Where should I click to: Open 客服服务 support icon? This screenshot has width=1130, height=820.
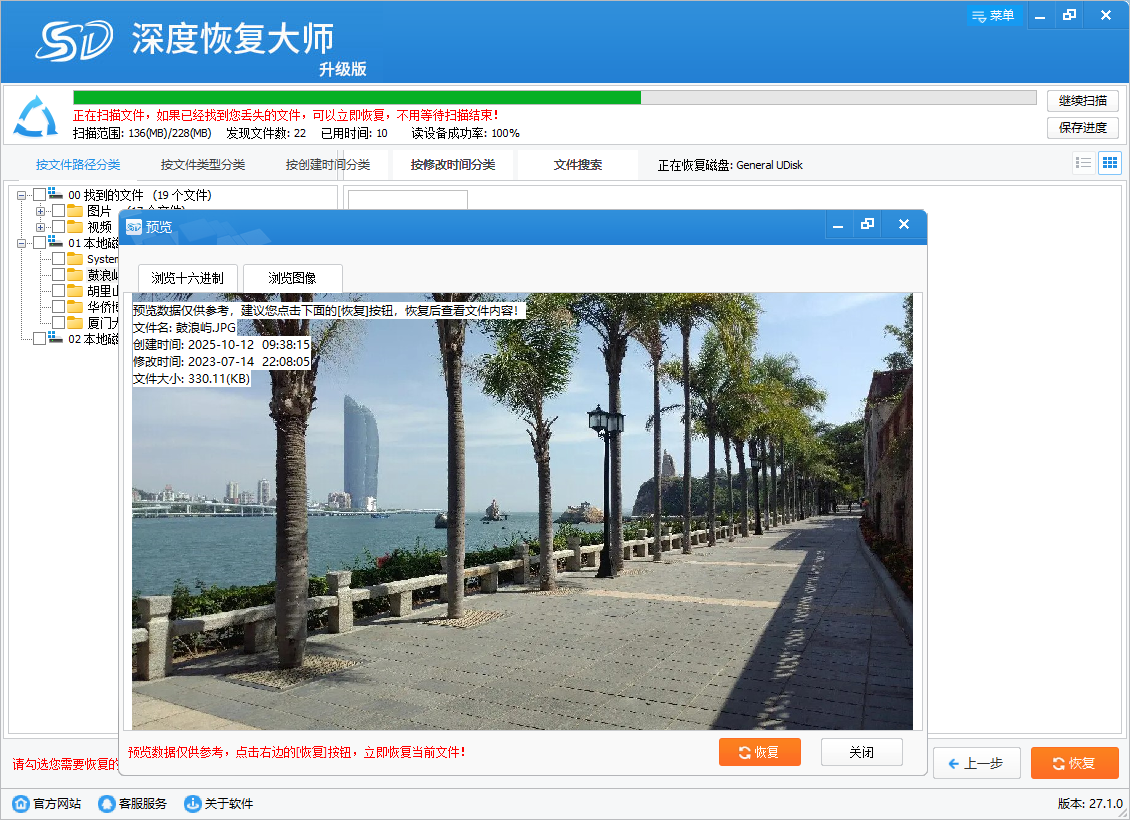[x=107, y=804]
